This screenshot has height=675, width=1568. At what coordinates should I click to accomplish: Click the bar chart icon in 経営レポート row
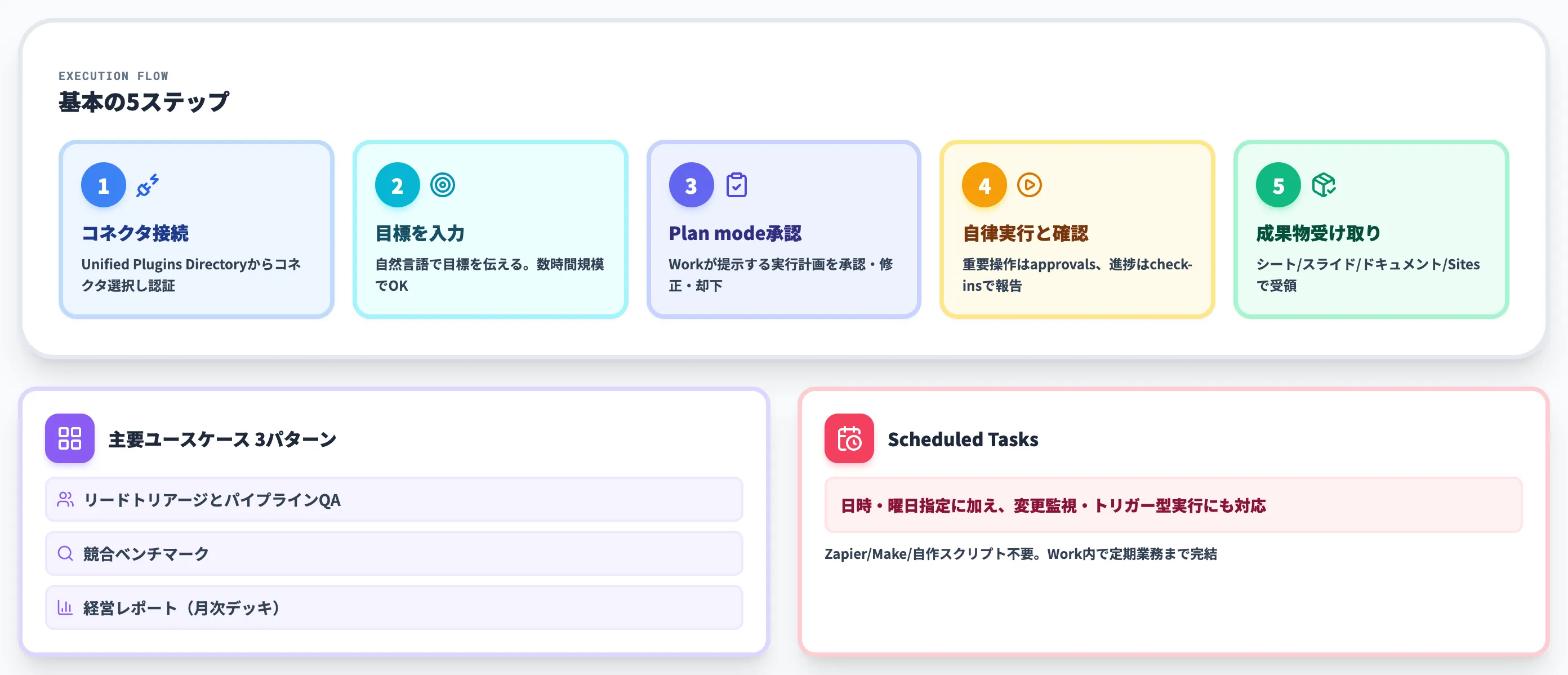(65, 607)
